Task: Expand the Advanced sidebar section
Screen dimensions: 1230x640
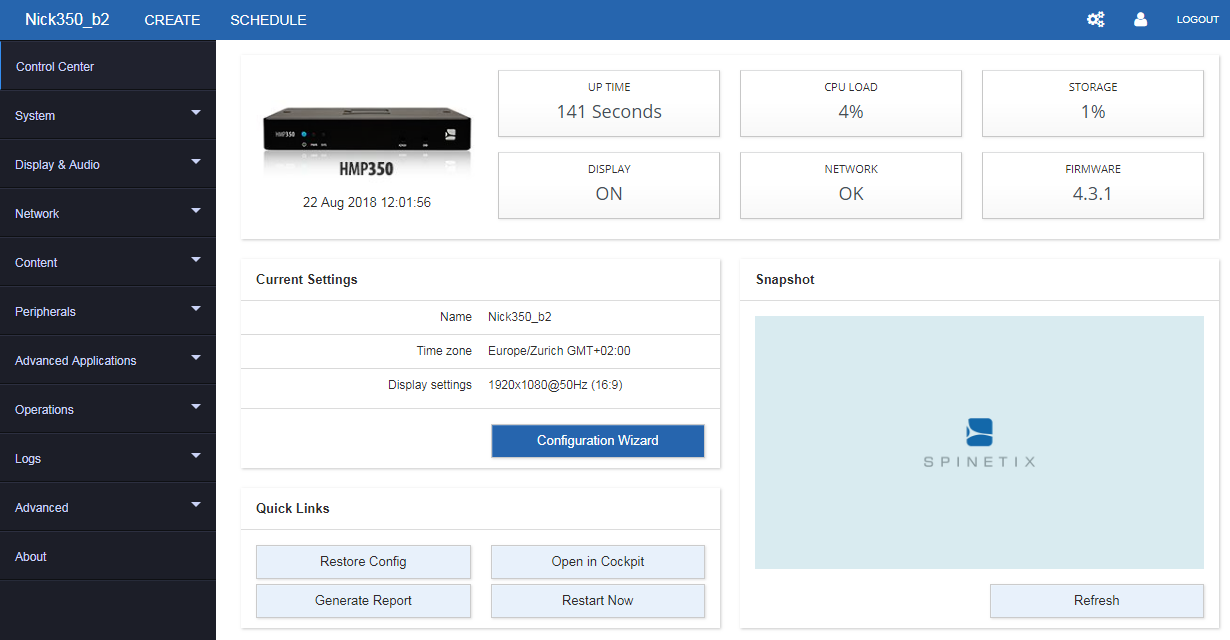Action: pos(108,507)
